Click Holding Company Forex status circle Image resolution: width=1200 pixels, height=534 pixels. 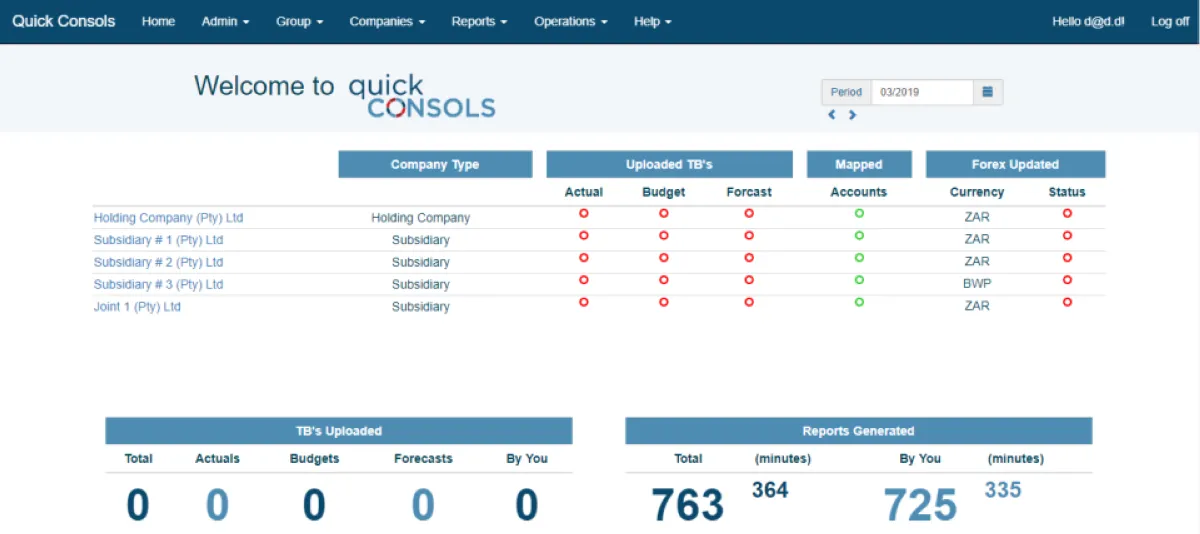(1067, 213)
